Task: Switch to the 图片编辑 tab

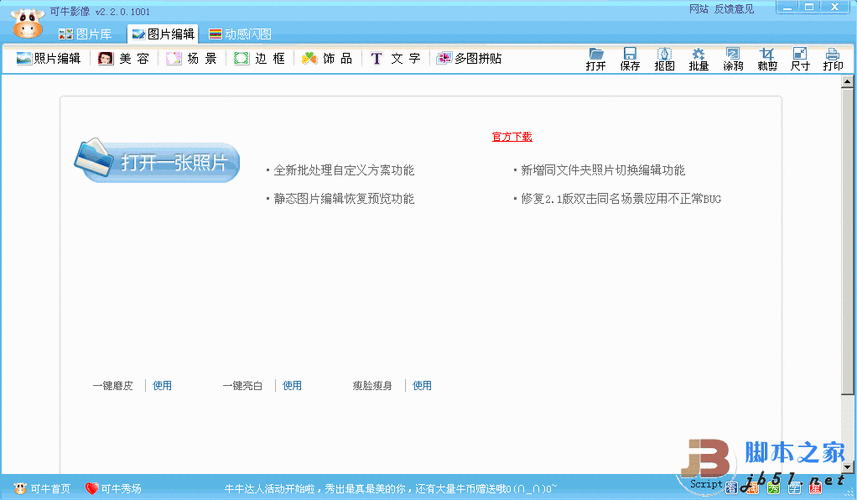Action: [x=163, y=34]
